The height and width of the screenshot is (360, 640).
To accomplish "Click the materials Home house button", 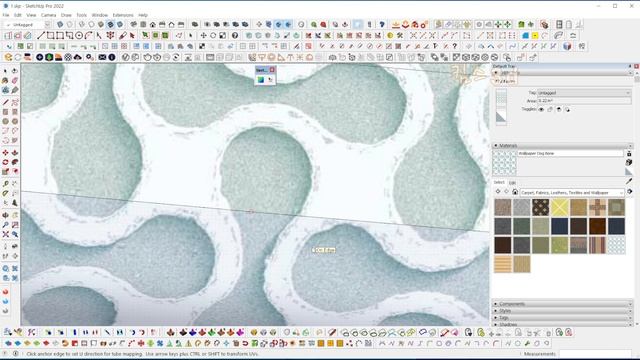I will [515, 192].
